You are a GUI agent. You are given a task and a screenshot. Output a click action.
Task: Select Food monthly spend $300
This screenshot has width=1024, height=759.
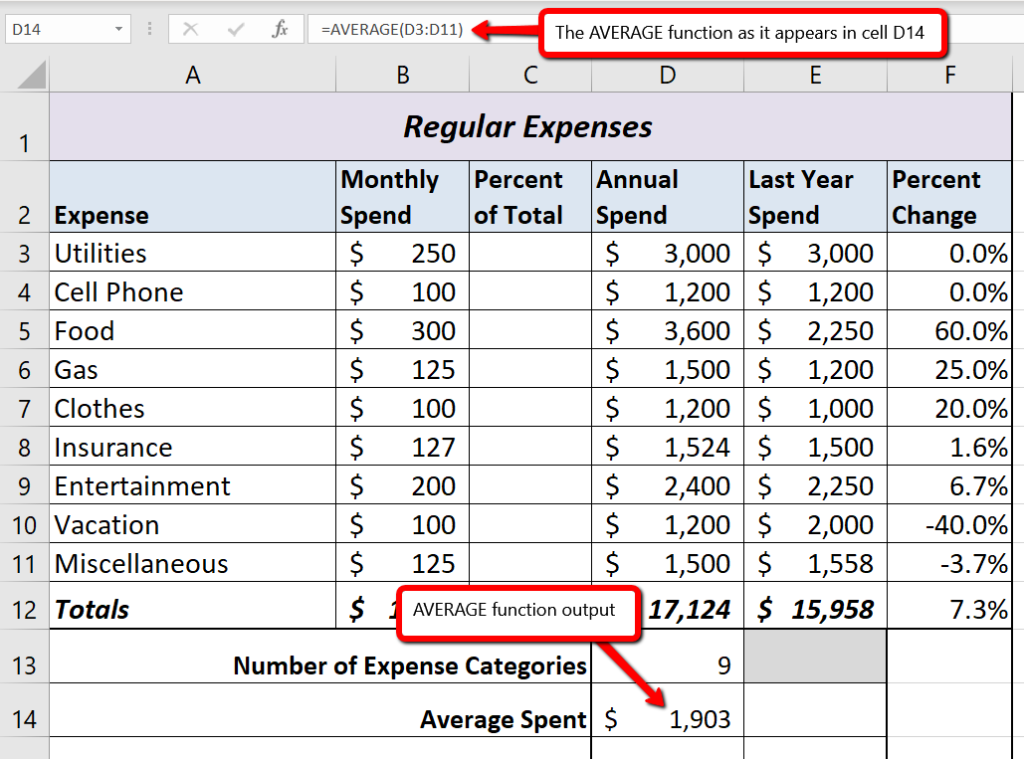coord(403,330)
